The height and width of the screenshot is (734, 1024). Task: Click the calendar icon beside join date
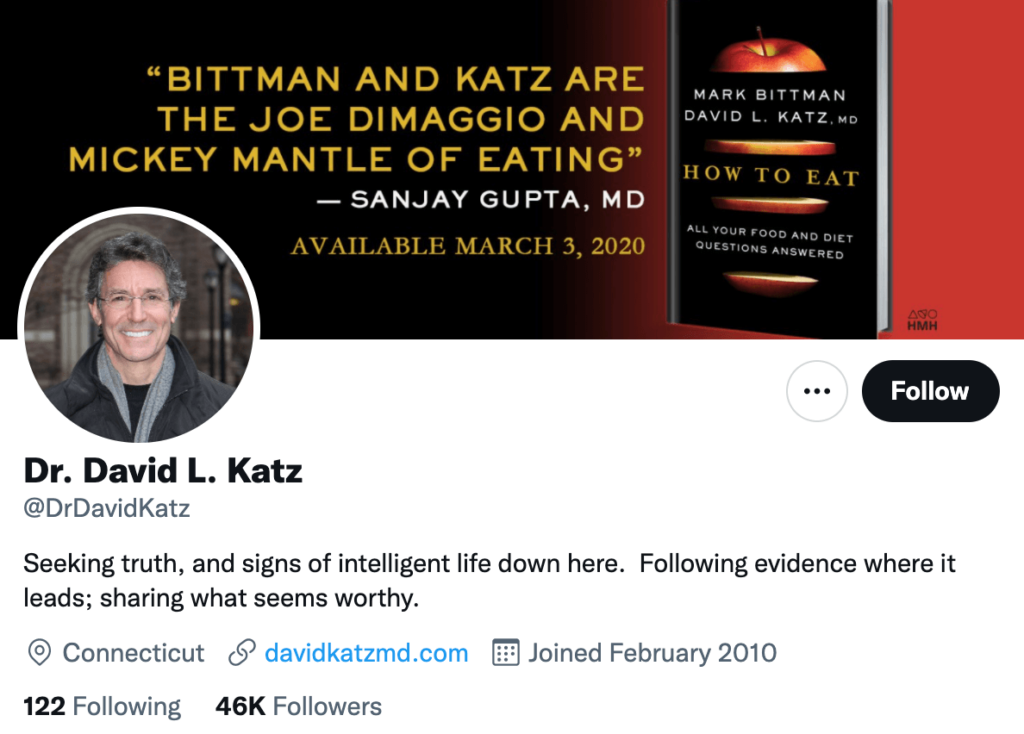507,654
